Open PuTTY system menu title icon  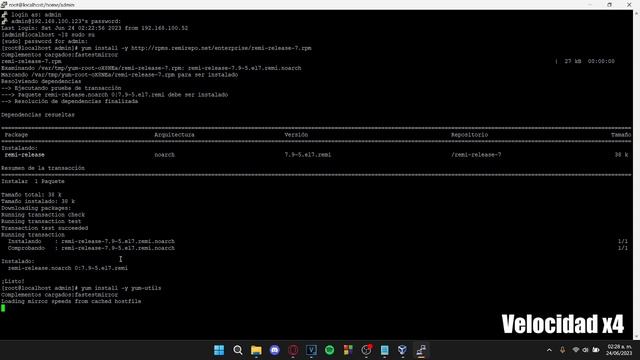pos(4,4)
